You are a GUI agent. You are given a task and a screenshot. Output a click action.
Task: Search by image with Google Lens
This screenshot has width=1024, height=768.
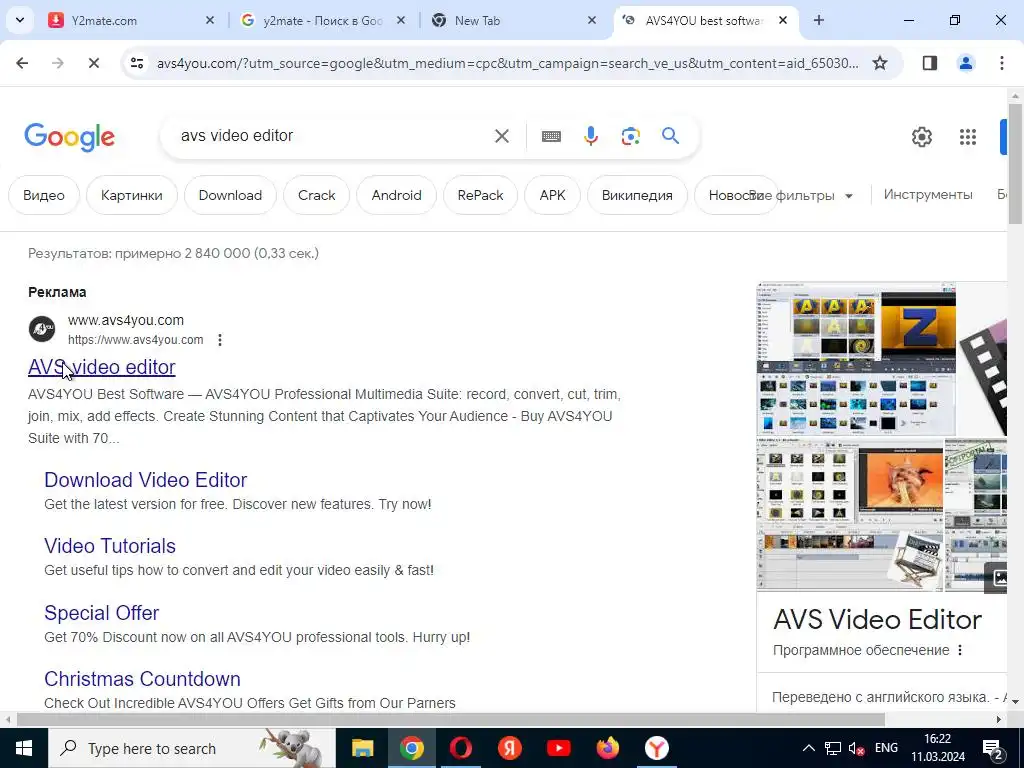click(630, 136)
